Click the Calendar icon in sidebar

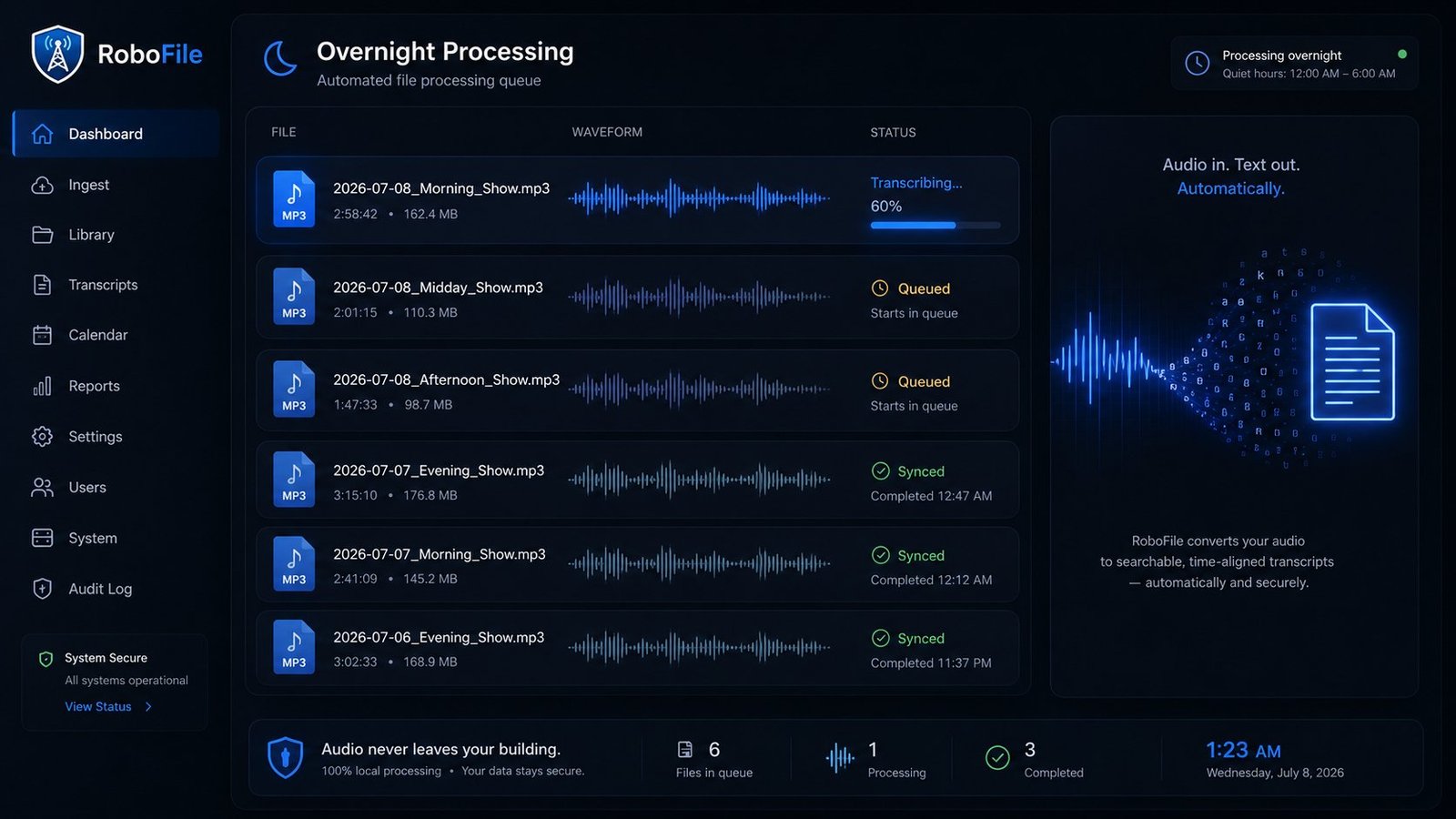click(x=43, y=335)
